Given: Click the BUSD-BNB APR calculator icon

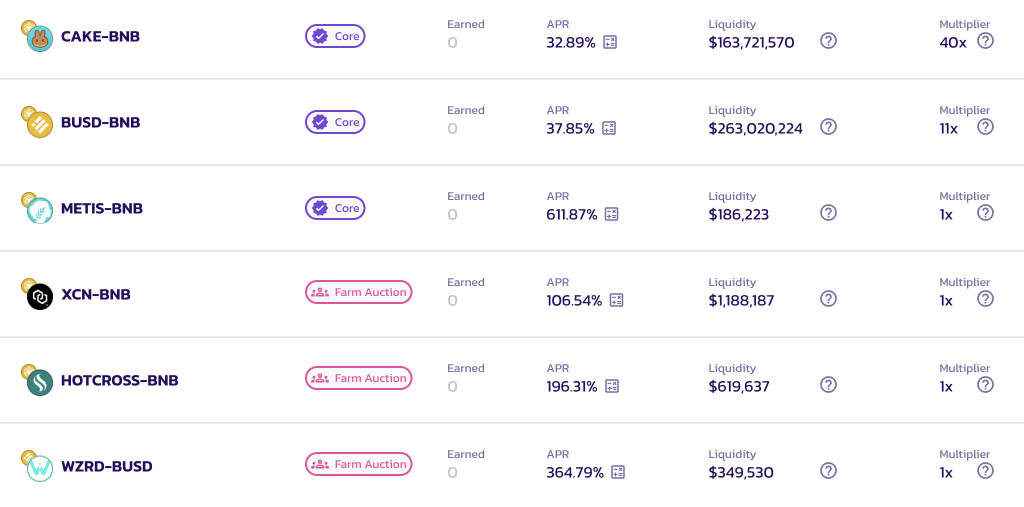Looking at the screenshot, I should click(610, 128).
